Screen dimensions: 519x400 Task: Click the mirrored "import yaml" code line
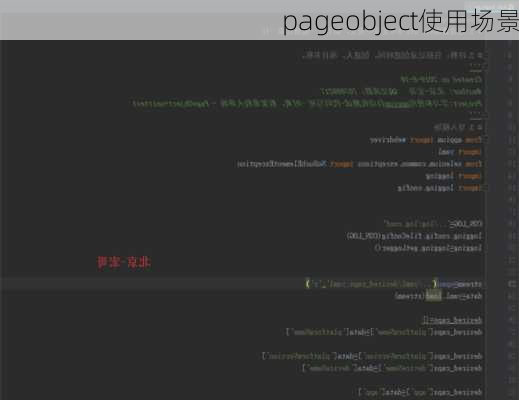click(460, 152)
